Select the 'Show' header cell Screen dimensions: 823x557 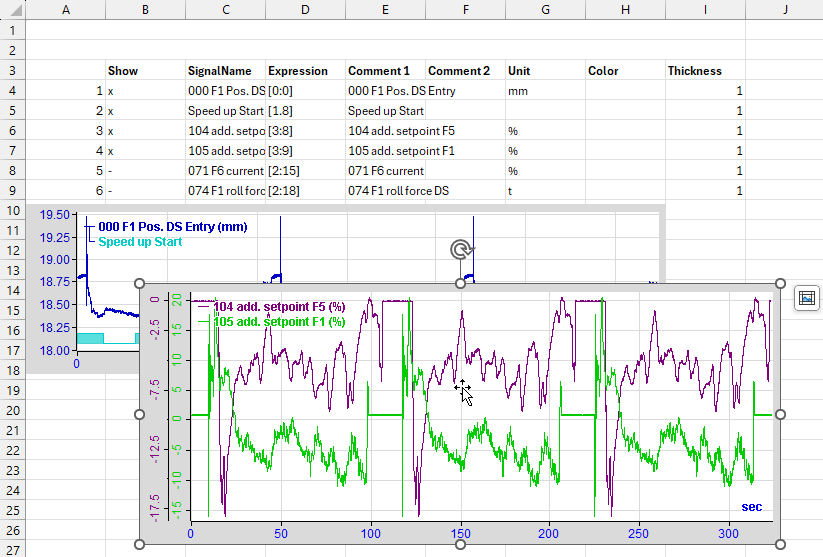pos(145,71)
